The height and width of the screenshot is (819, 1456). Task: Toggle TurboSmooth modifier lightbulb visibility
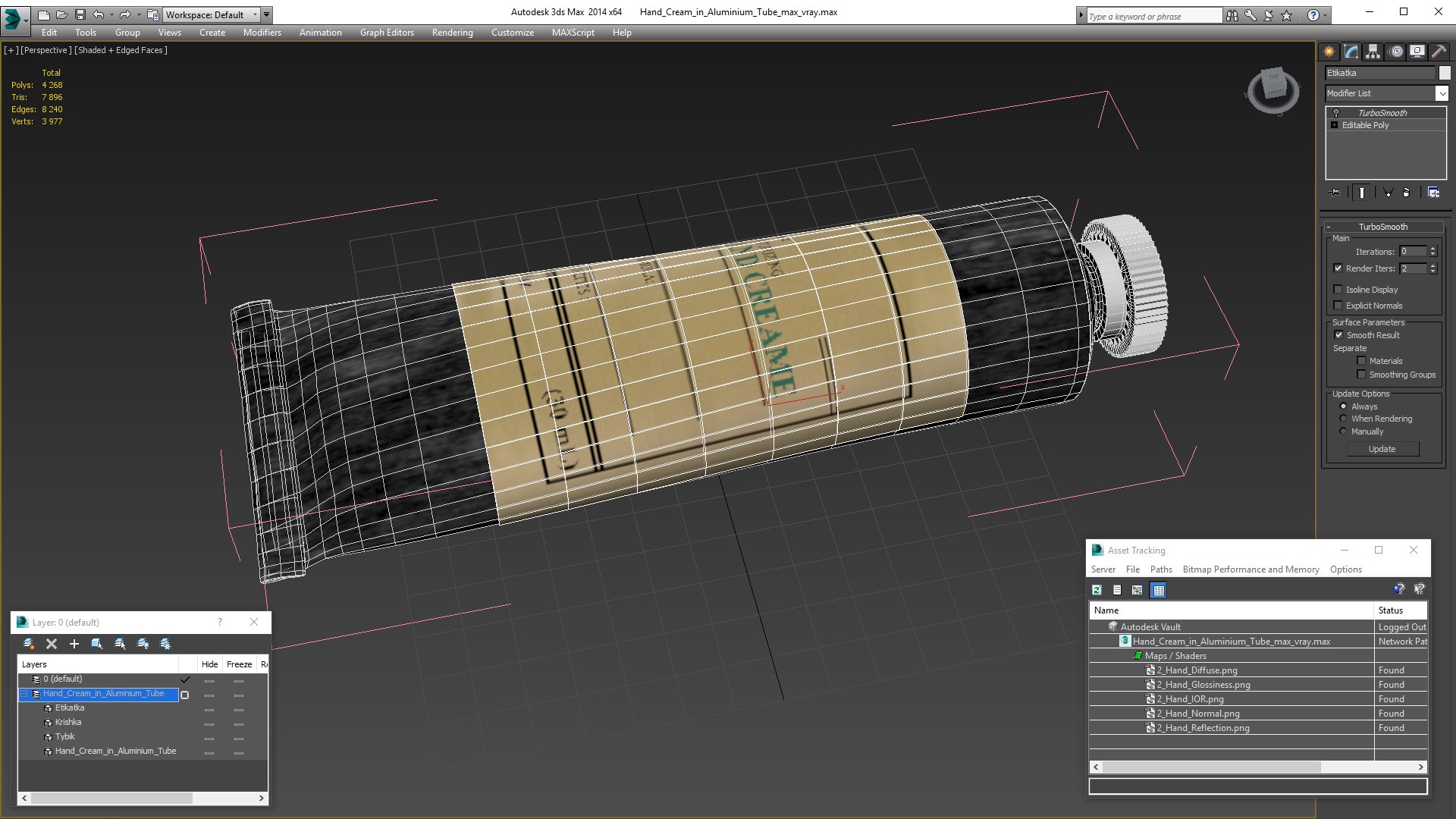(1336, 113)
